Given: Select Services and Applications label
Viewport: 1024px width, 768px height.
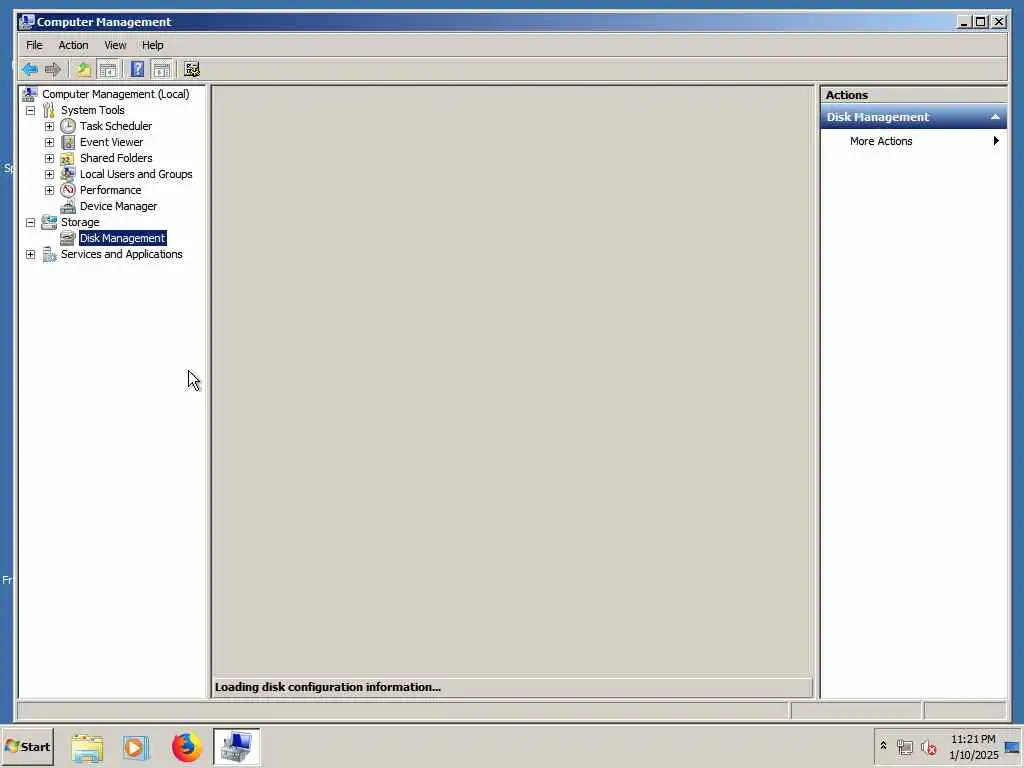Looking at the screenshot, I should (121, 254).
